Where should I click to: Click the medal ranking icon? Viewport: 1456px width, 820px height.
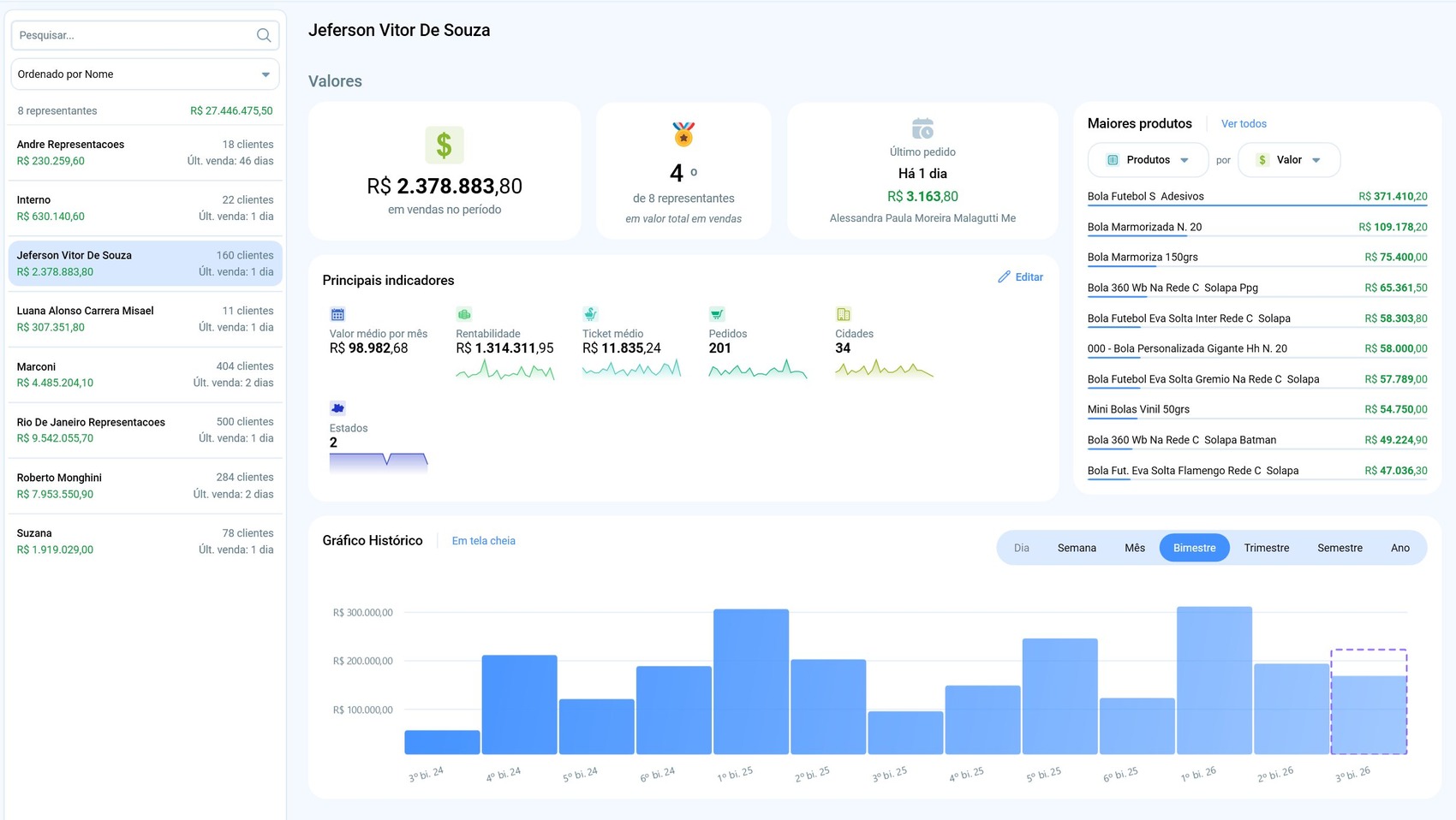[683, 134]
